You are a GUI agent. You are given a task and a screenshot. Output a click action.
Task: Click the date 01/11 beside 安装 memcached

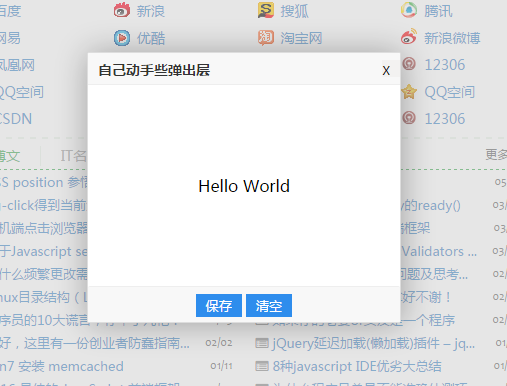point(221,366)
